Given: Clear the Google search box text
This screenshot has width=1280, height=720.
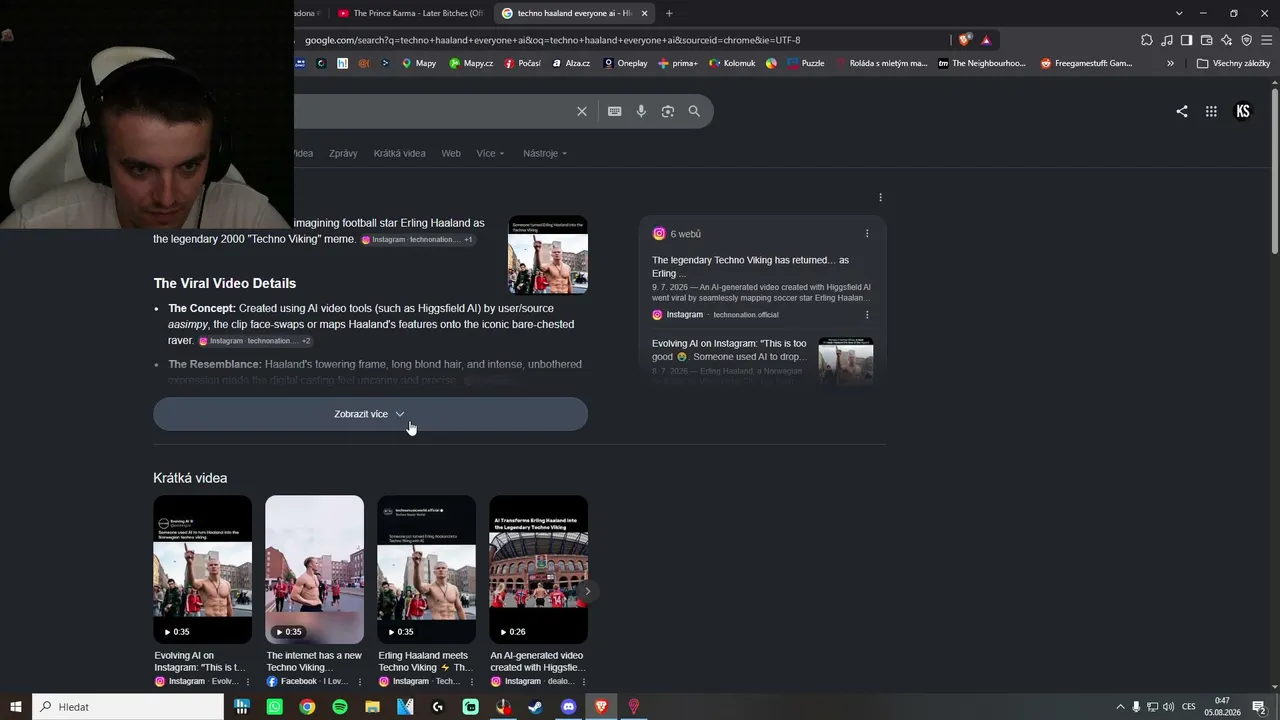Looking at the screenshot, I should tap(581, 111).
